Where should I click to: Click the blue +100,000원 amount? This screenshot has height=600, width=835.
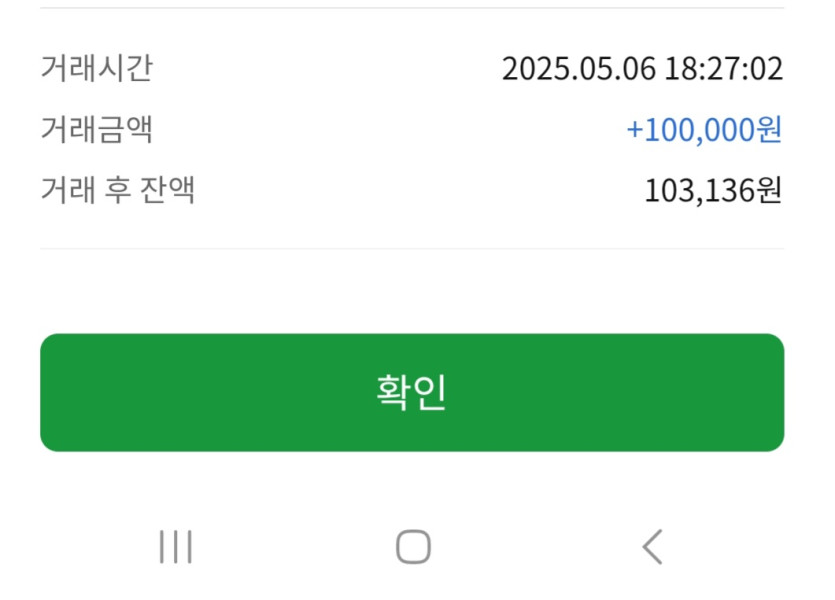(x=704, y=130)
